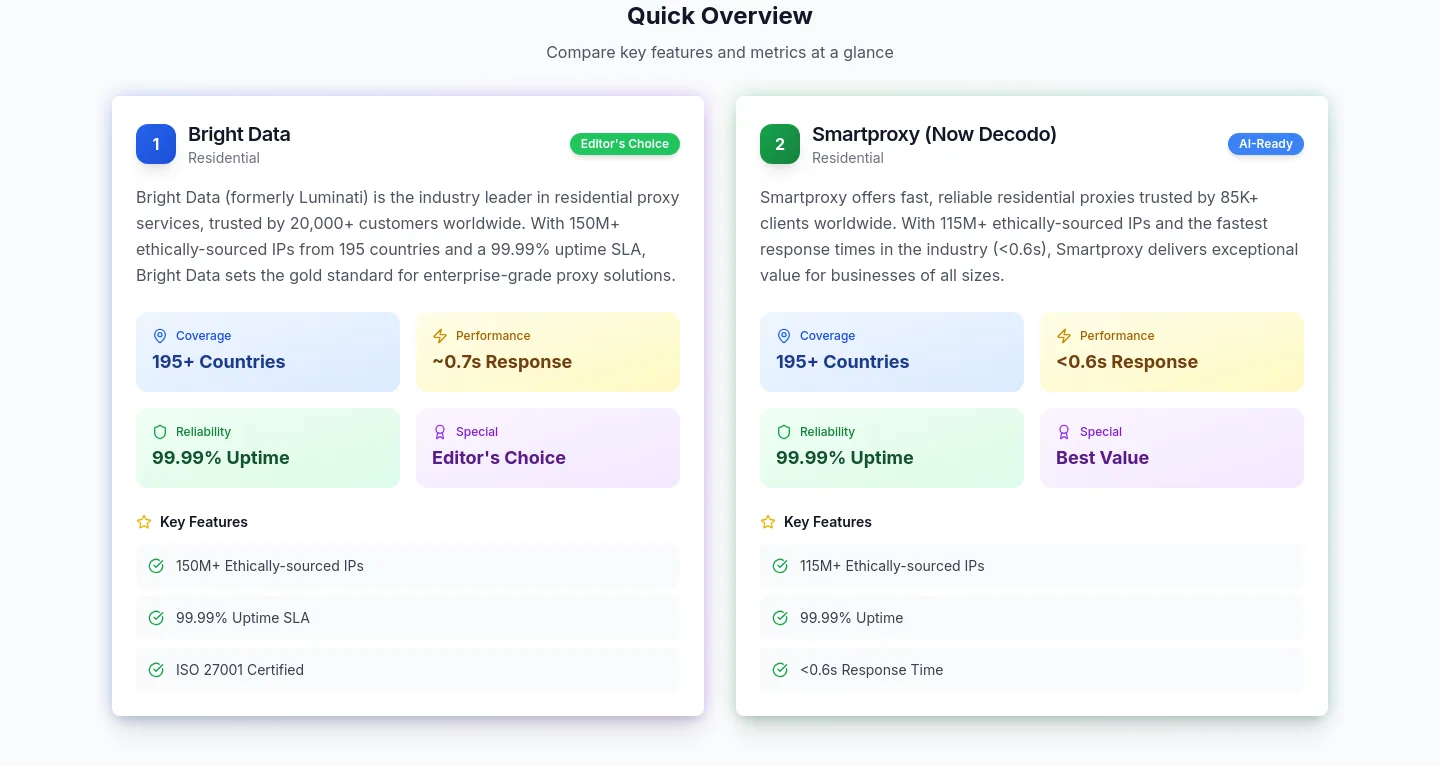The width and height of the screenshot is (1440, 766).
Task: Click Bright Data's 99.99% Uptime reliability value
Action: 221,458
